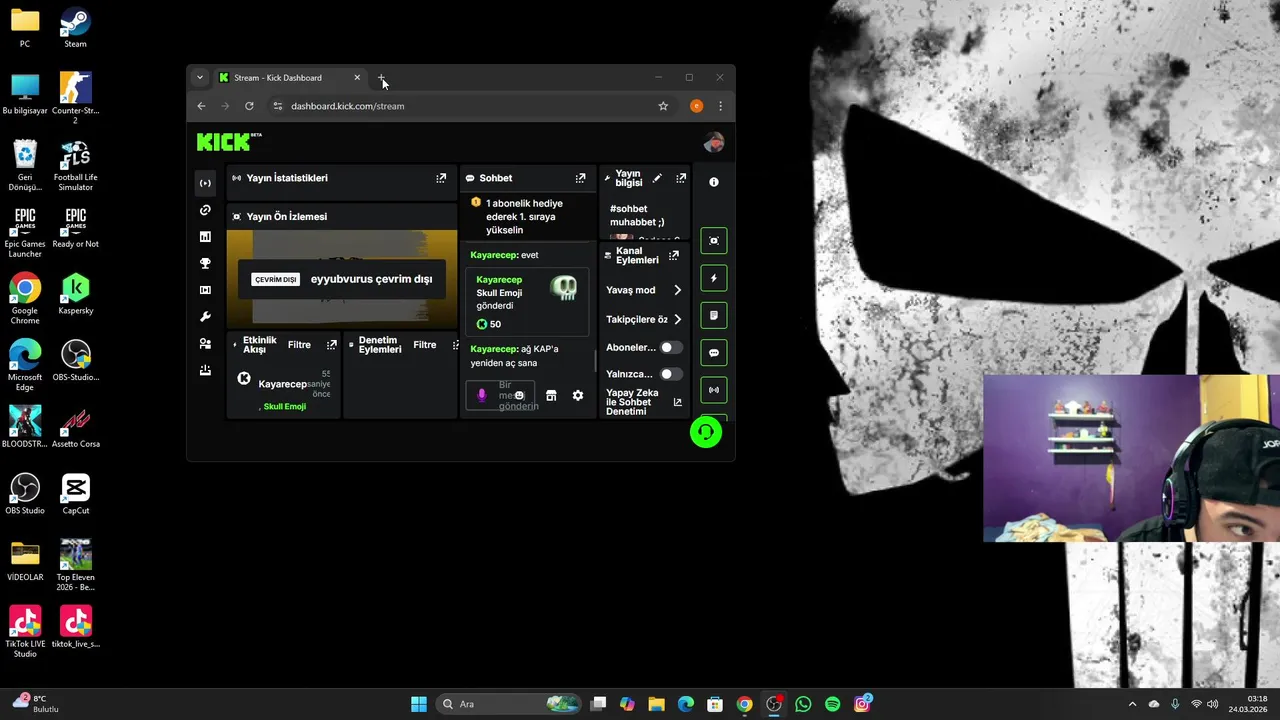Open the bar chart analytics icon in sidebar
This screenshot has width=1280, height=720.
pyautogui.click(x=205, y=237)
